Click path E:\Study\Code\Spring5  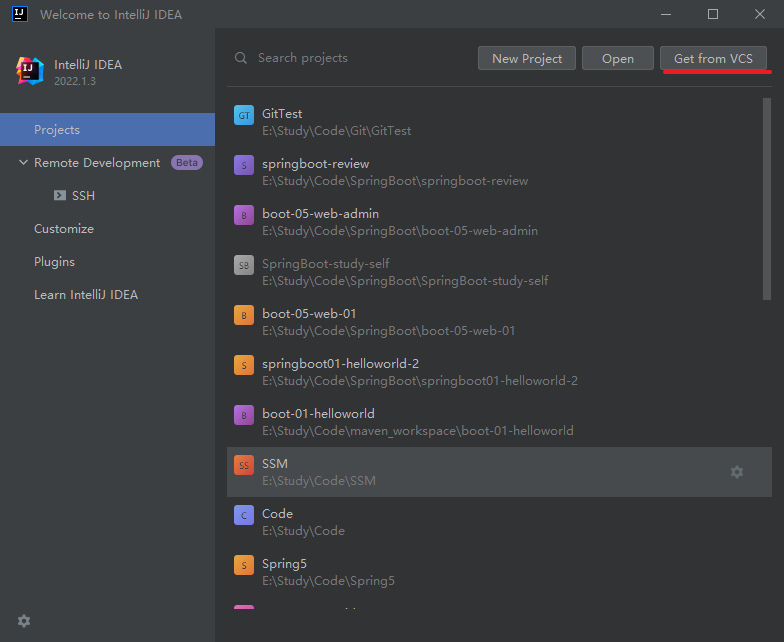[x=328, y=580]
